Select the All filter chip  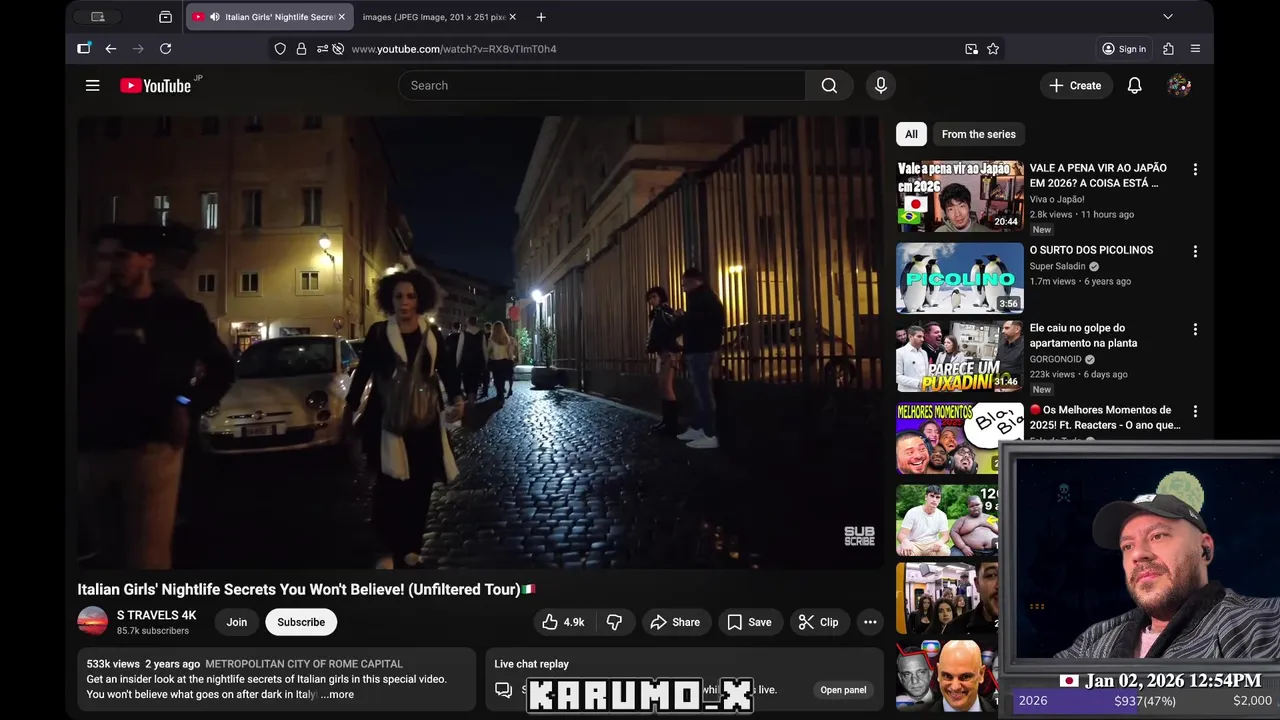coord(911,134)
